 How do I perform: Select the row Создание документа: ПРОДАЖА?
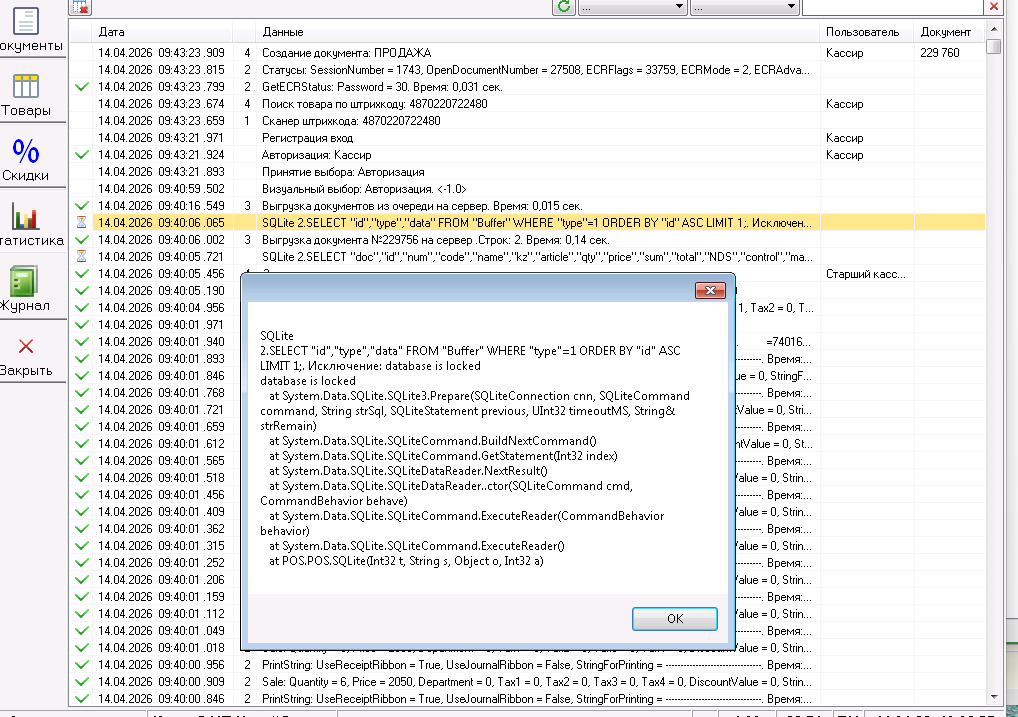click(x=527, y=53)
